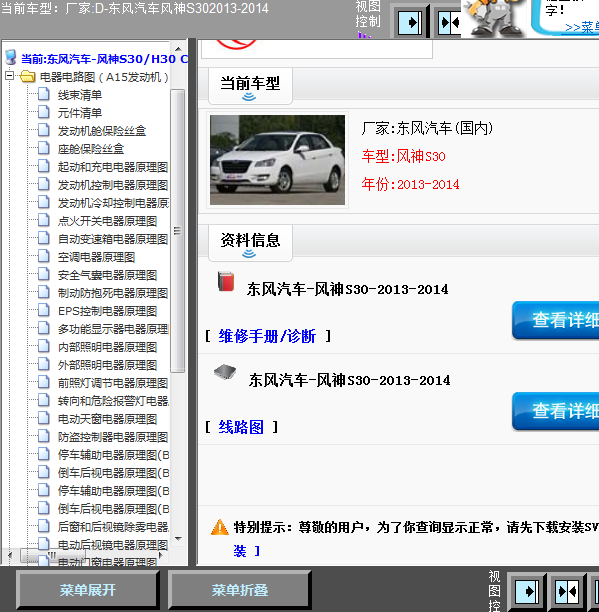Open 自动变速箱电器原理图
Image resolution: width=599 pixels, height=612 pixels.
click(x=113, y=239)
